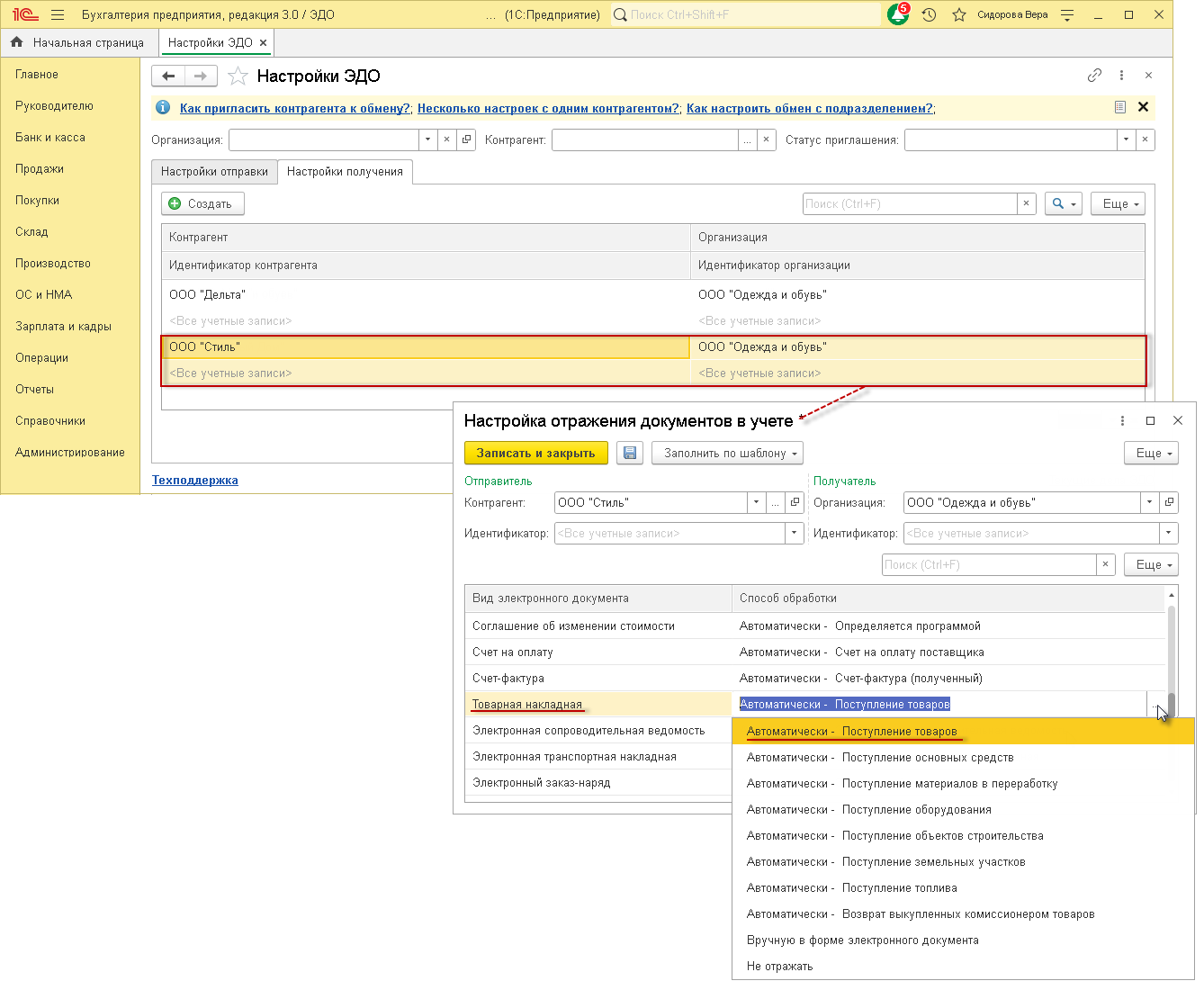Open link Несколько настроек с одним контрагентом?
Screen dimensions: 1204x981
point(548,108)
